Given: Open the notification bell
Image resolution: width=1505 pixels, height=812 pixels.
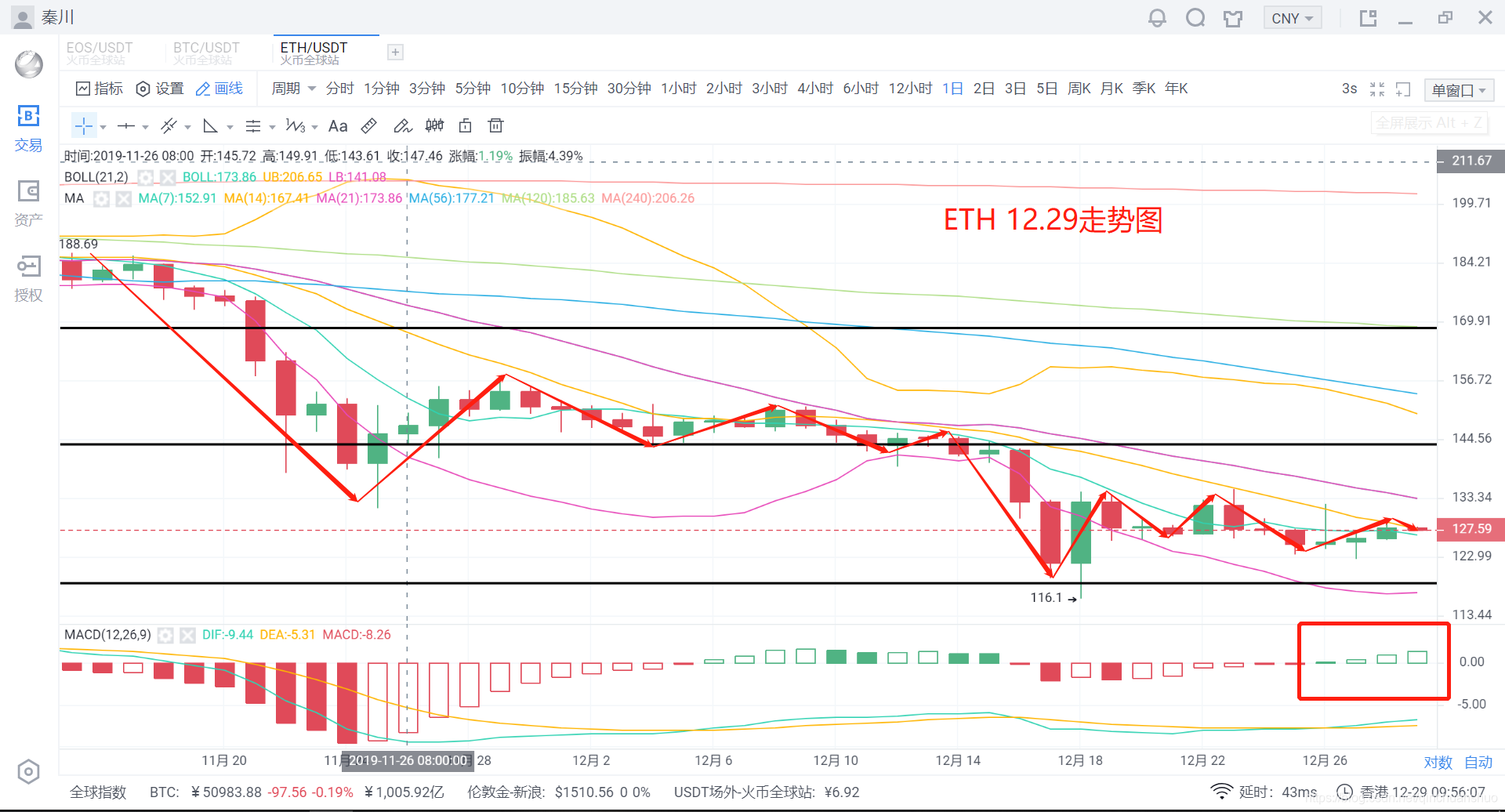Looking at the screenshot, I should click(1157, 17).
